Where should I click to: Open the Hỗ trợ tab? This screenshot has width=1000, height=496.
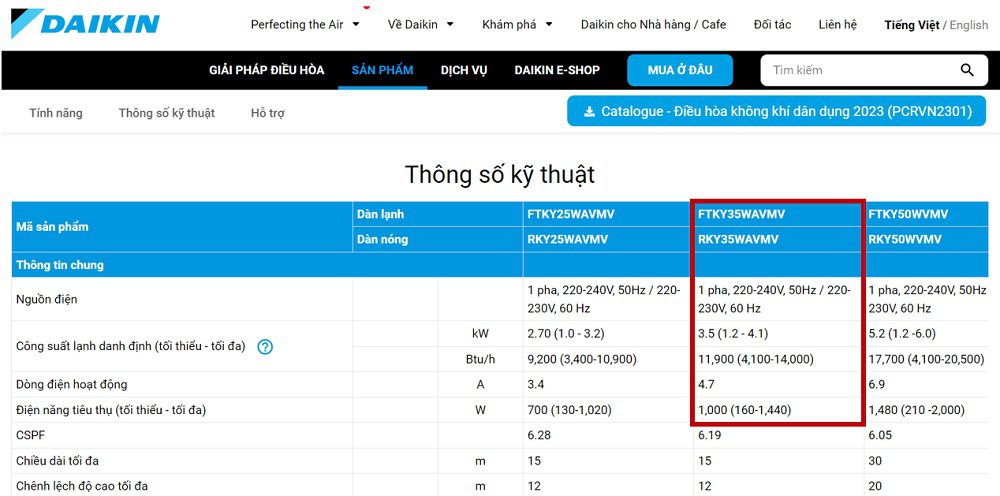(267, 113)
